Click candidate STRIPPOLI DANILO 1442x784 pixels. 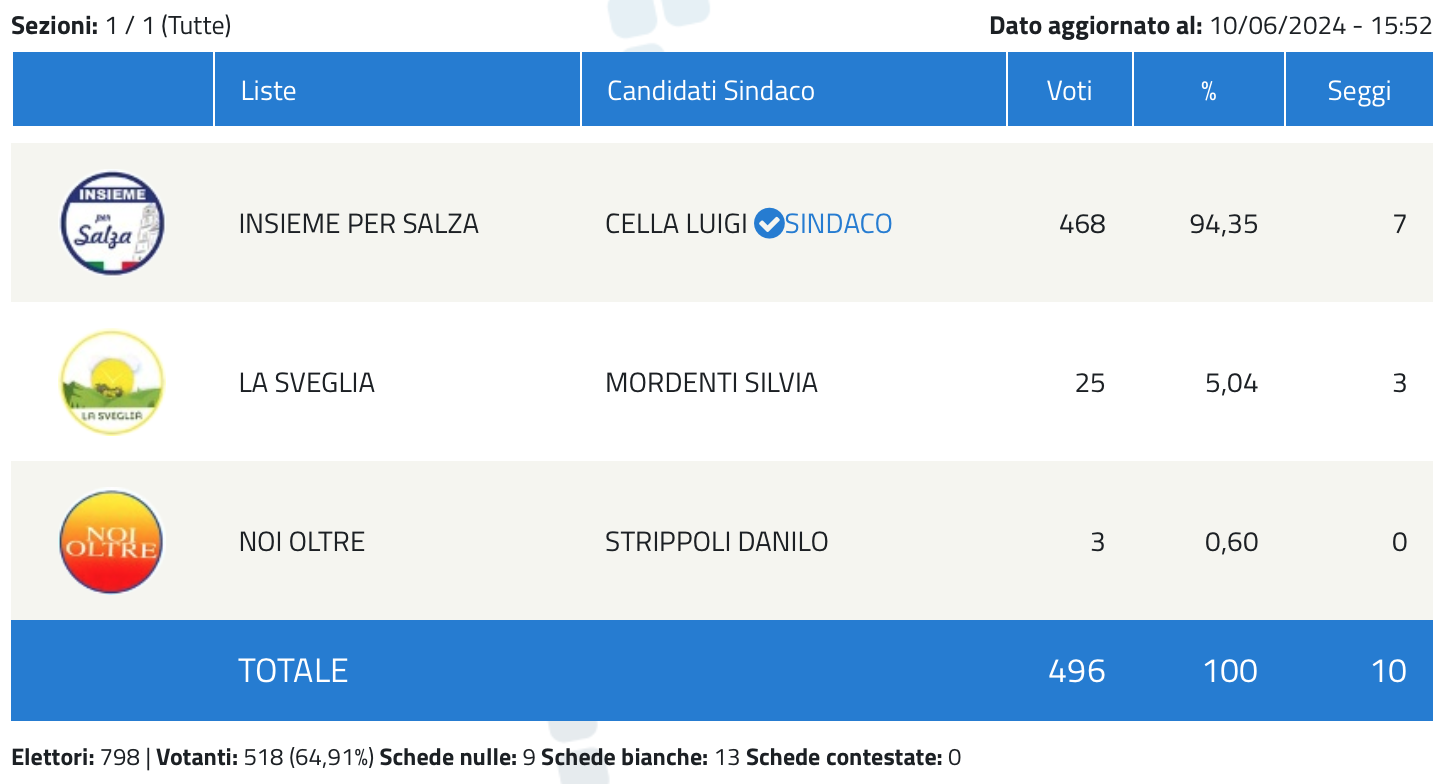(x=717, y=542)
